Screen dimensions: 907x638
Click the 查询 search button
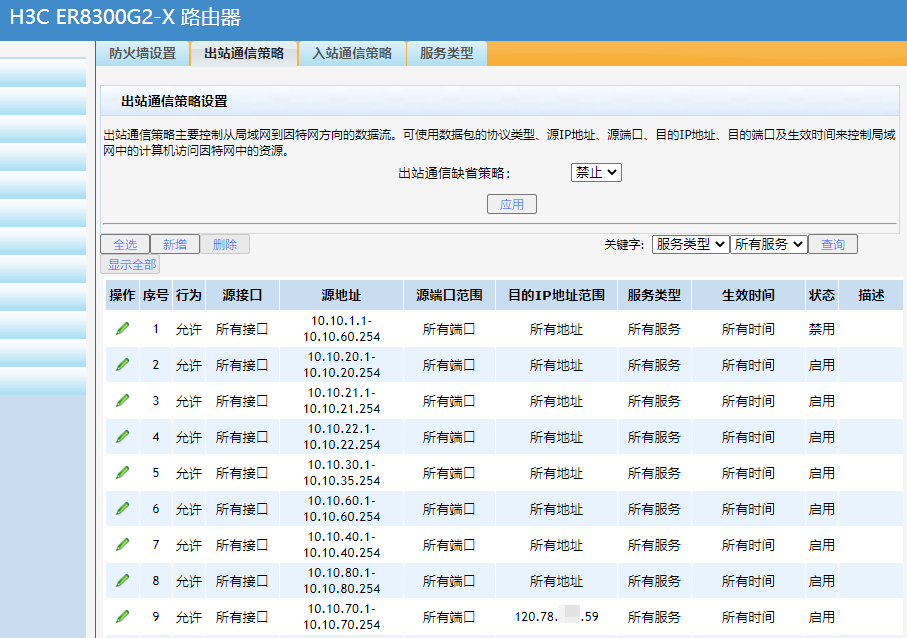833,244
